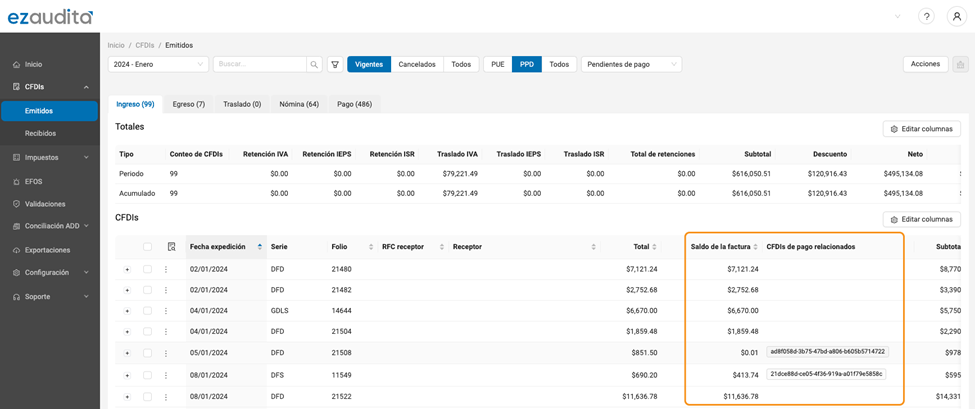Sort by Fecha expedición column arrows
This screenshot has height=409, width=975.
click(260, 247)
